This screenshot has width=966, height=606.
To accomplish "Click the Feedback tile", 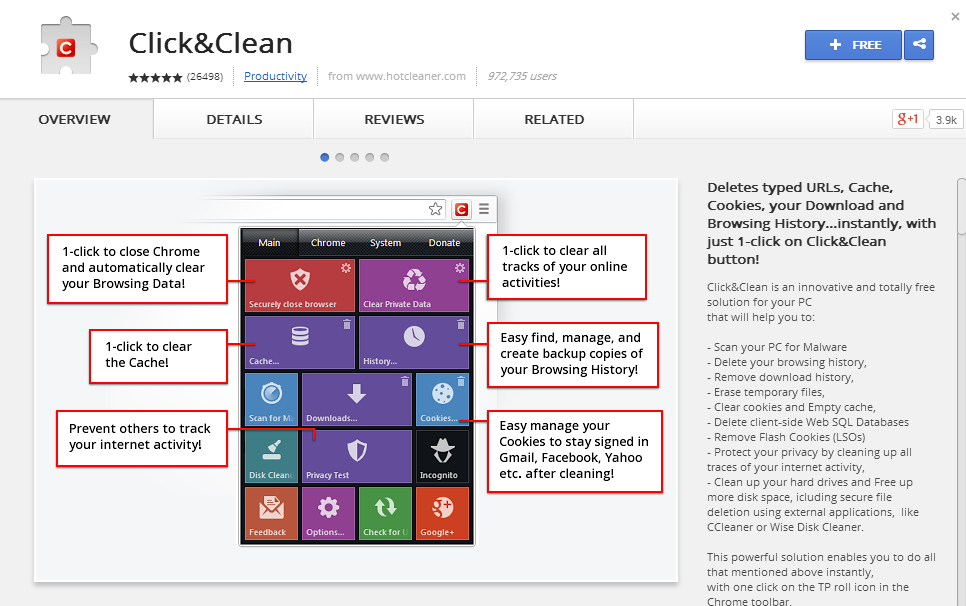I will click(x=271, y=514).
